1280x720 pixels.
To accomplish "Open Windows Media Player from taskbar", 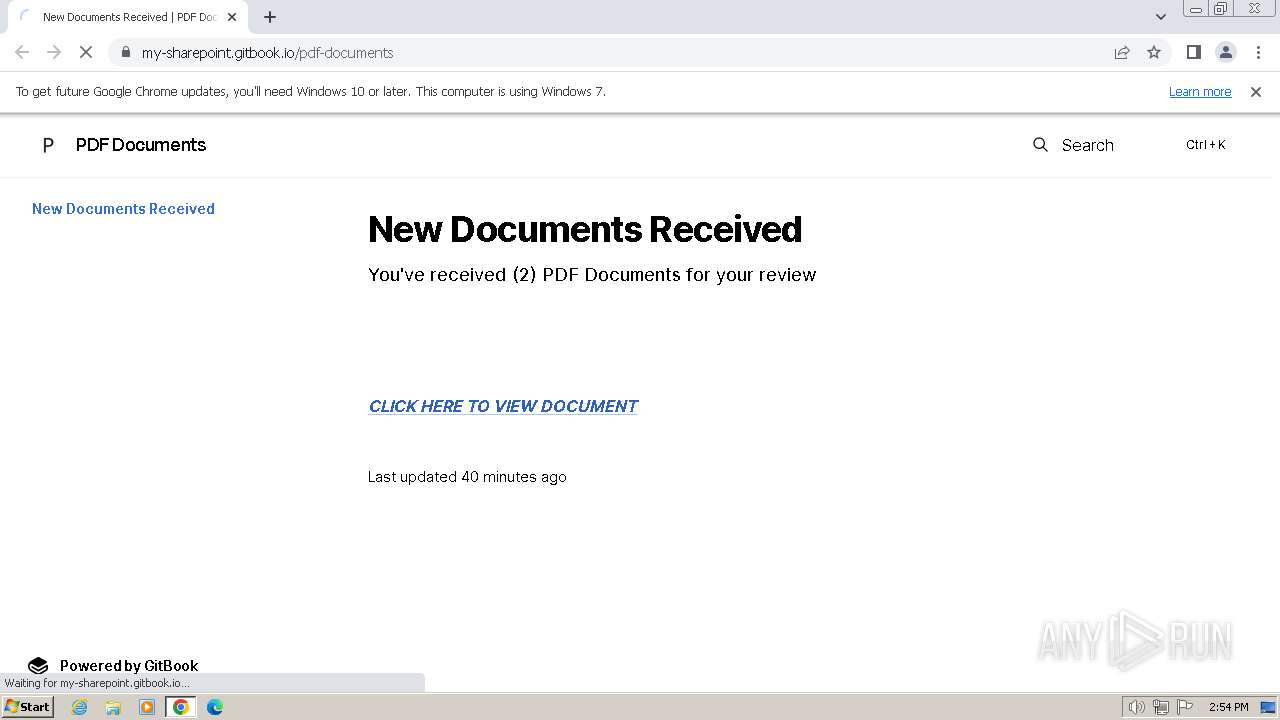I will click(x=147, y=707).
